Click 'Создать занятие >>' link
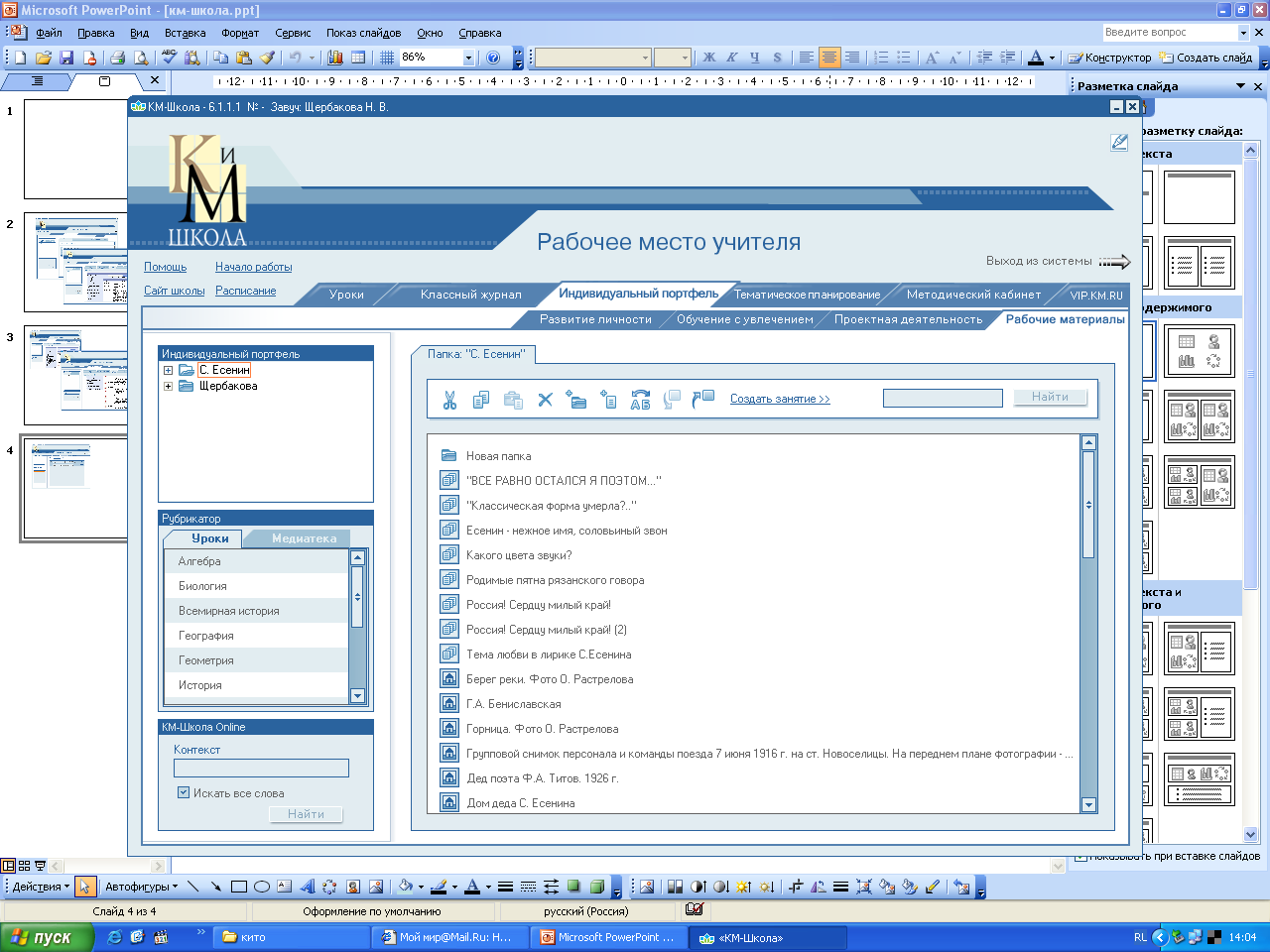The width and height of the screenshot is (1270, 952). [x=780, y=399]
